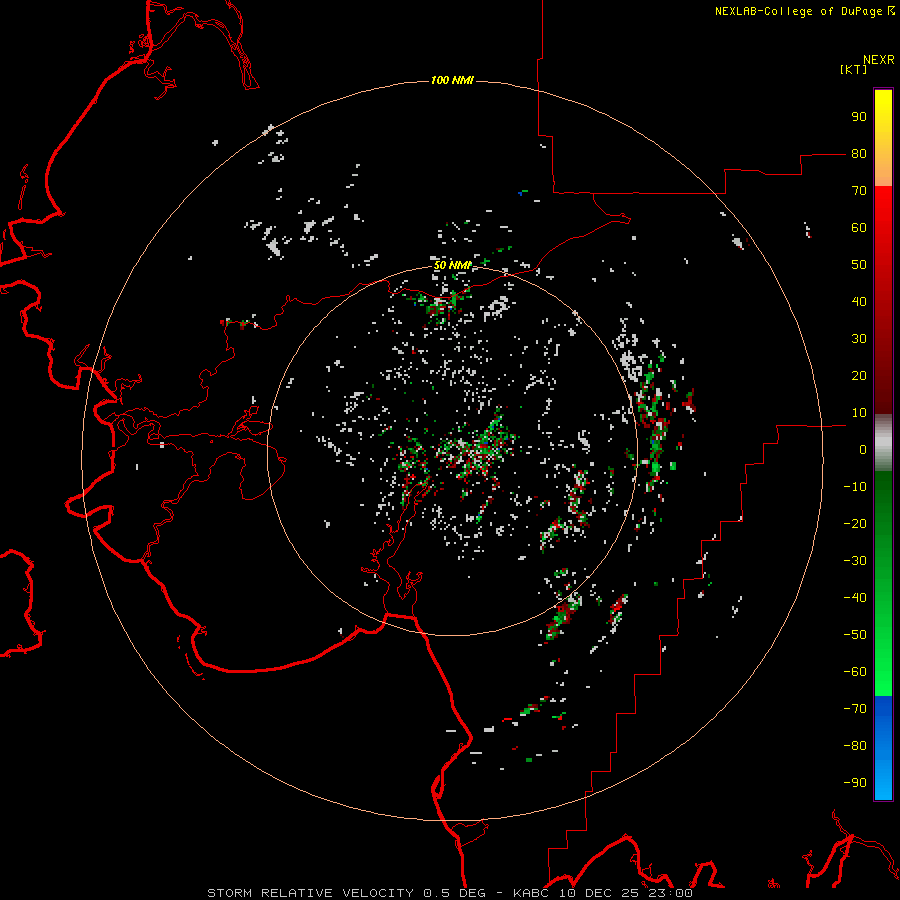
Task: Click the -60 value on velocity scale
Action: (x=855, y=672)
